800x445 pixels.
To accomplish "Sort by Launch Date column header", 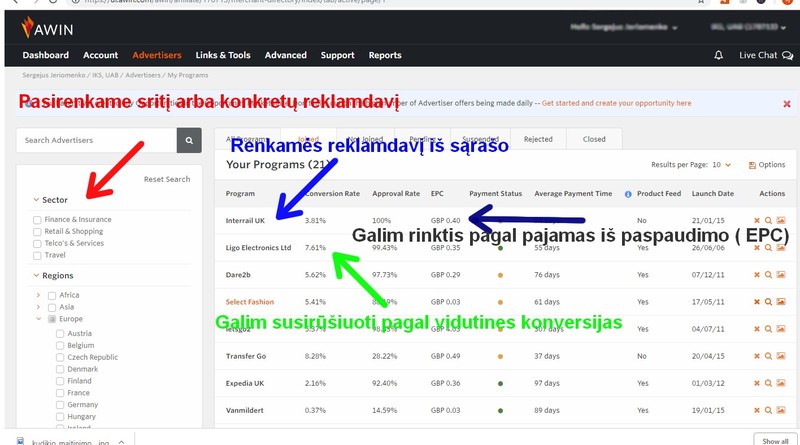I will click(x=713, y=193).
